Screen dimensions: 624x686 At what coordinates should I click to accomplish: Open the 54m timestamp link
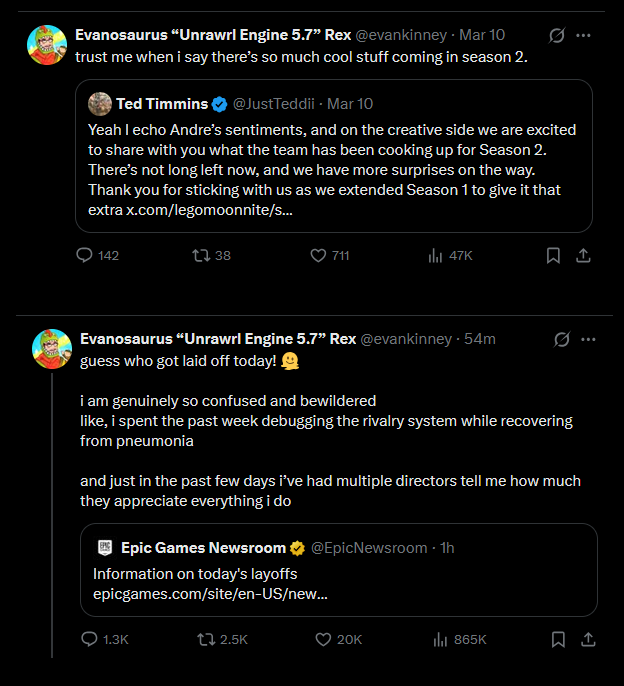(480, 339)
